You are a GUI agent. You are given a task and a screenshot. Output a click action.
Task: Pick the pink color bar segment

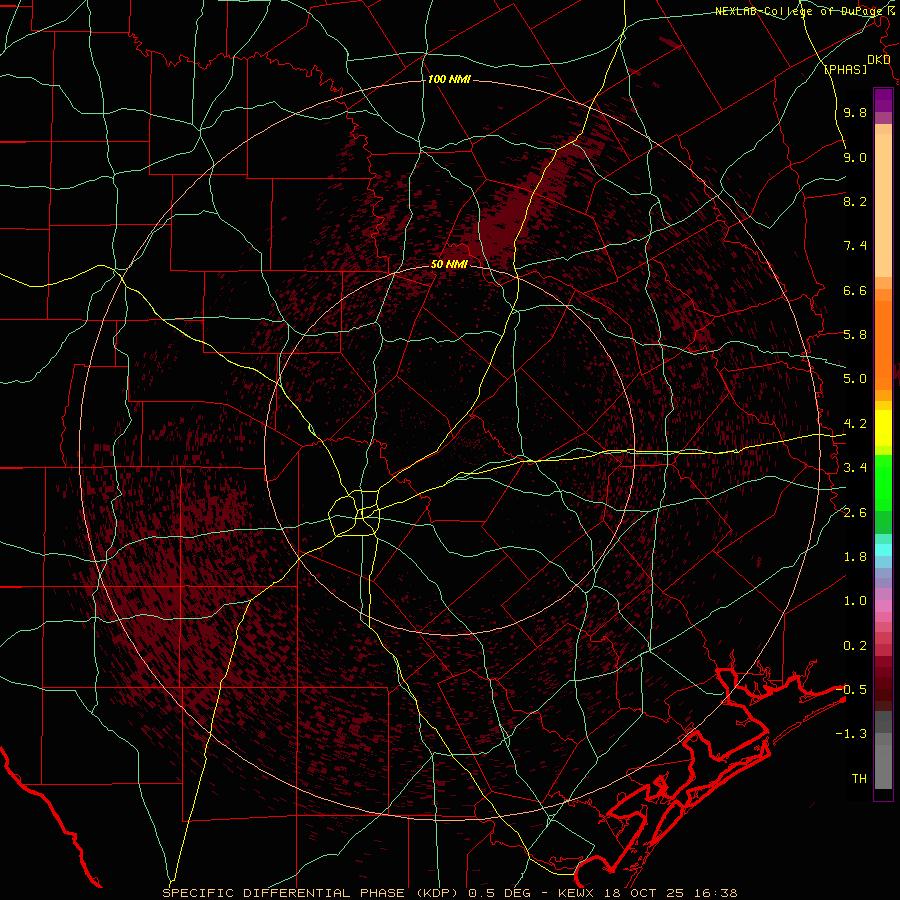(883, 606)
